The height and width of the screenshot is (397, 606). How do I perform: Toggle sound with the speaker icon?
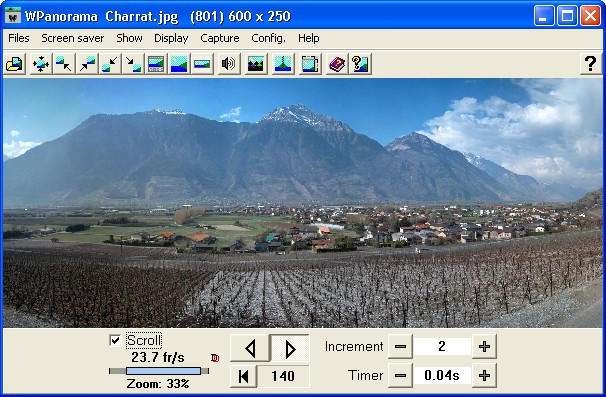coord(228,64)
